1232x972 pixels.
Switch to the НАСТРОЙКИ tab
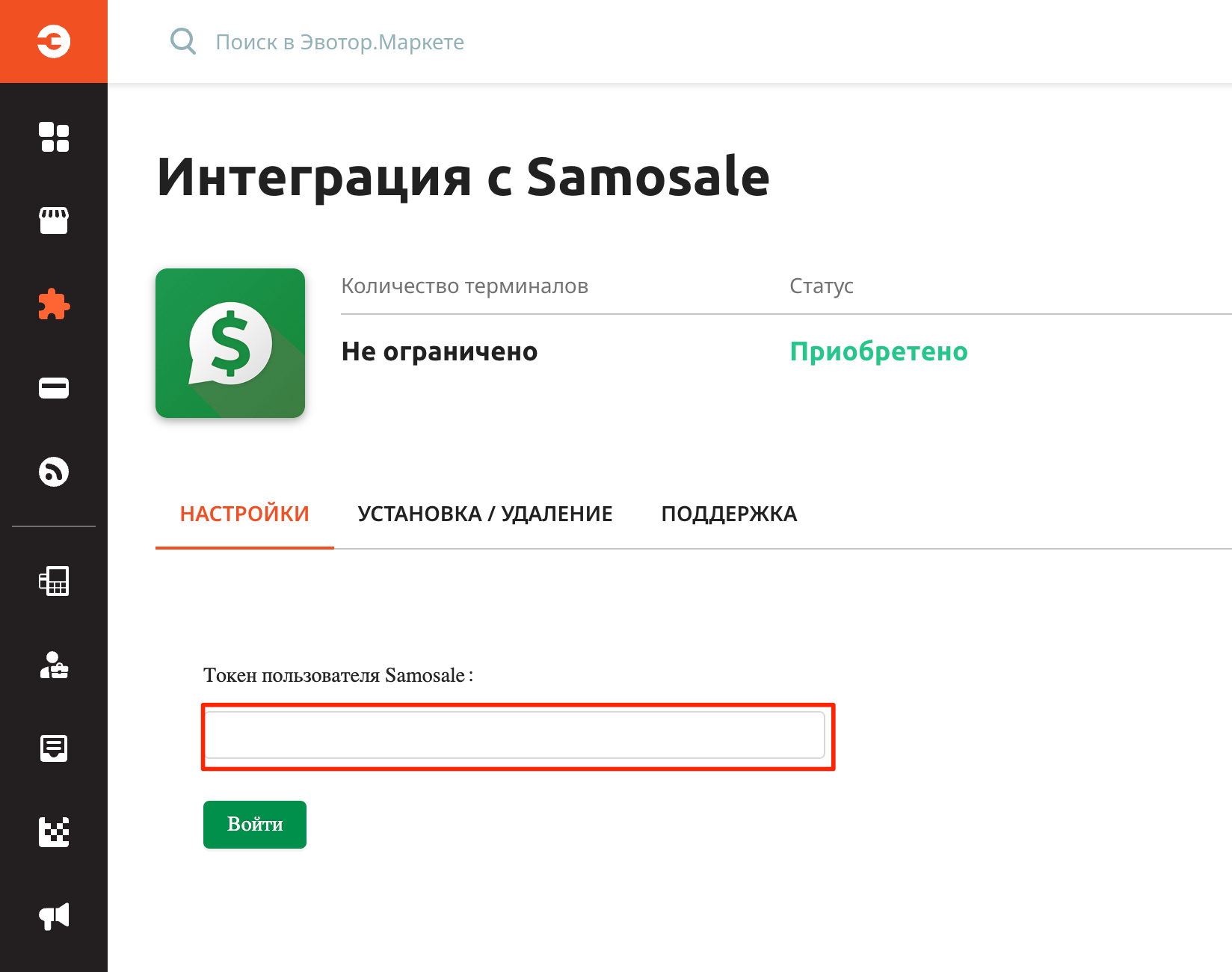(x=244, y=514)
